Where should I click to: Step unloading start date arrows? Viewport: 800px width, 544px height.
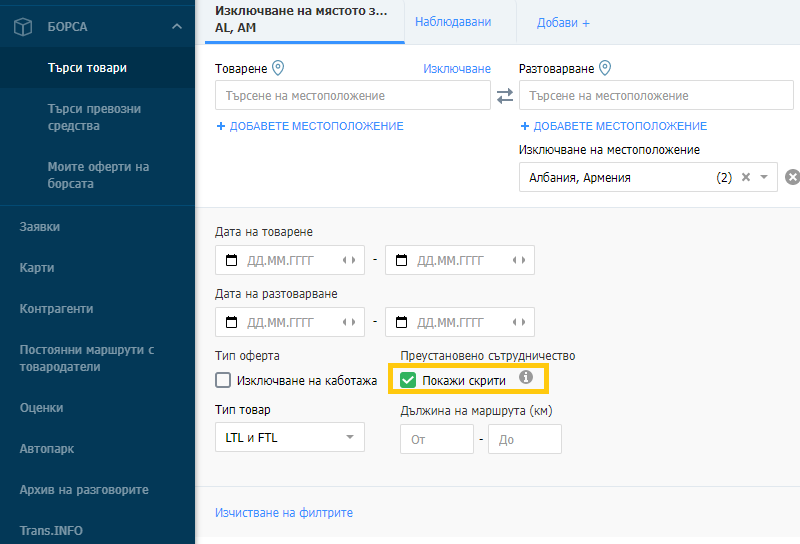tap(349, 322)
